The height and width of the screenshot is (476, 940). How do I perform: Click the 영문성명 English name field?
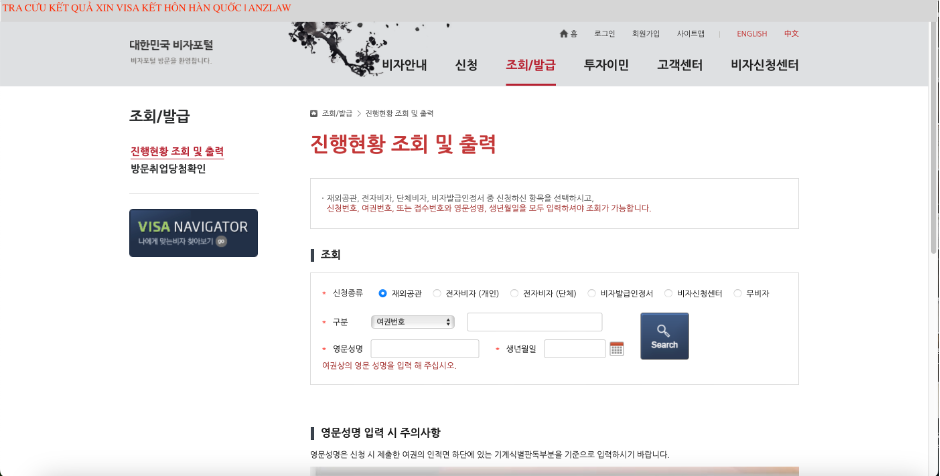click(x=425, y=349)
